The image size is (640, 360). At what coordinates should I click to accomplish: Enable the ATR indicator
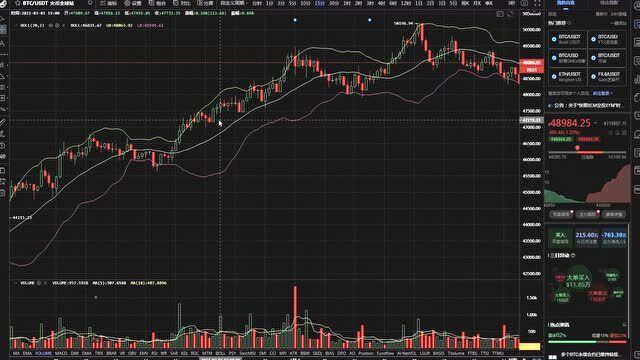293,353
